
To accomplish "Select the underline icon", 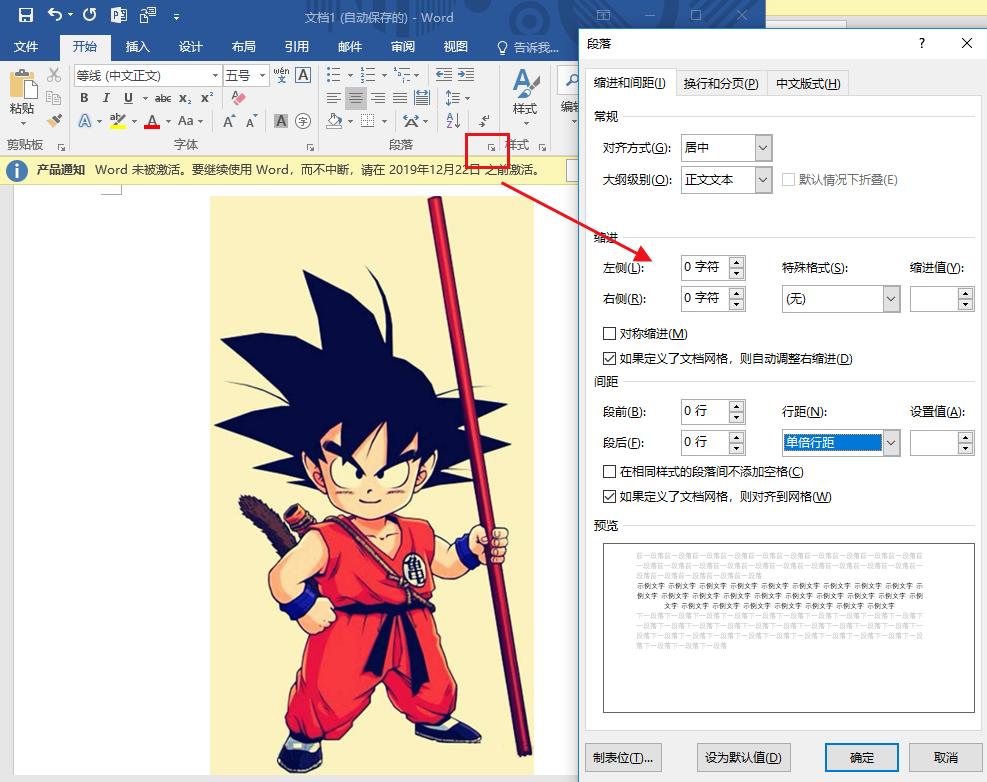I will [x=129, y=98].
